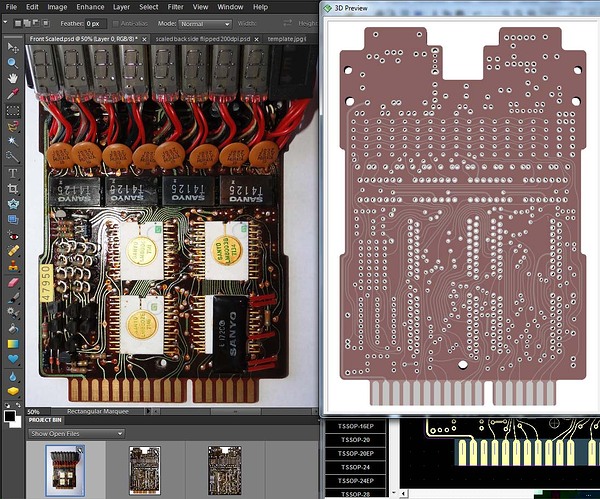Select the Paint Bucket tool
This screenshot has width=600, height=499.
(x=13, y=328)
